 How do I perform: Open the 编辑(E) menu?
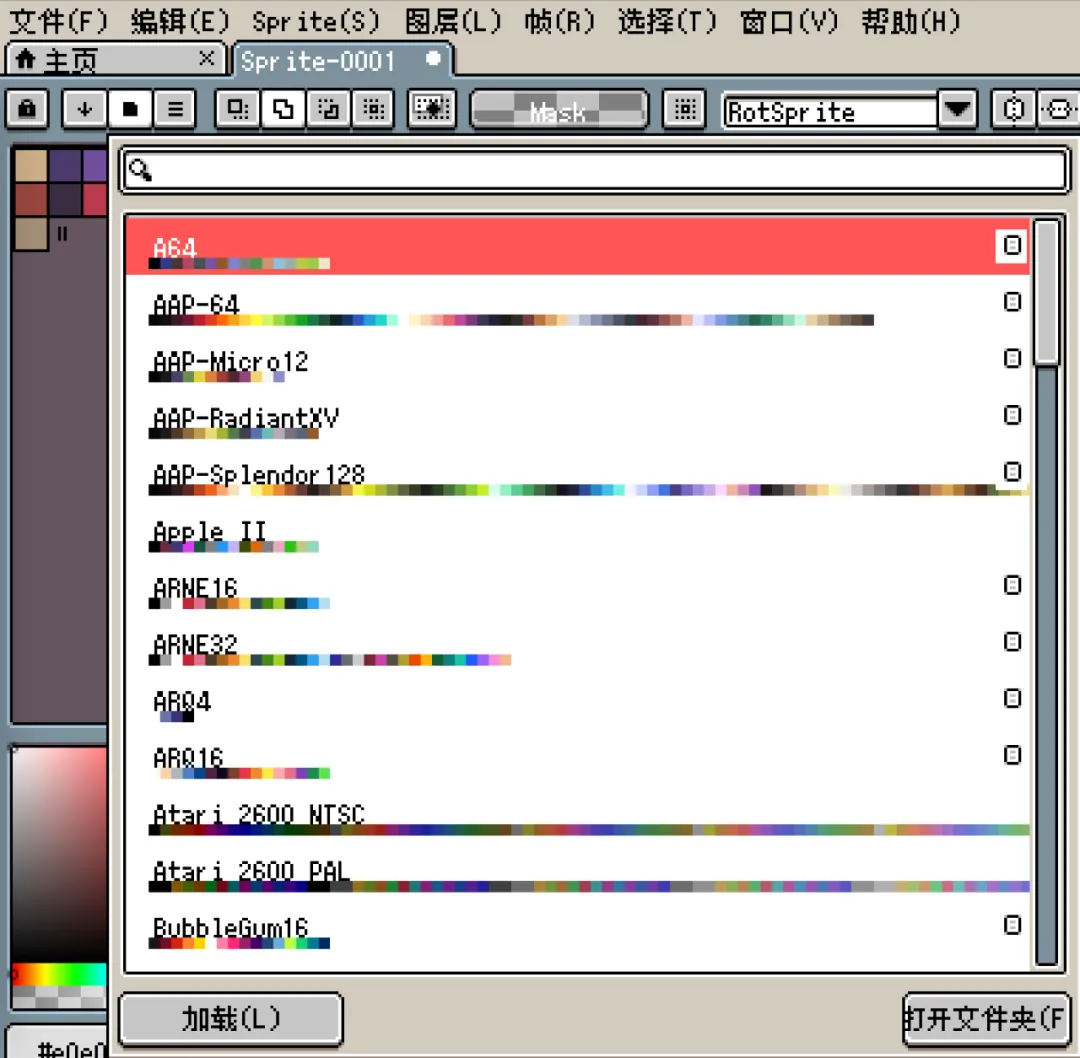(180, 21)
